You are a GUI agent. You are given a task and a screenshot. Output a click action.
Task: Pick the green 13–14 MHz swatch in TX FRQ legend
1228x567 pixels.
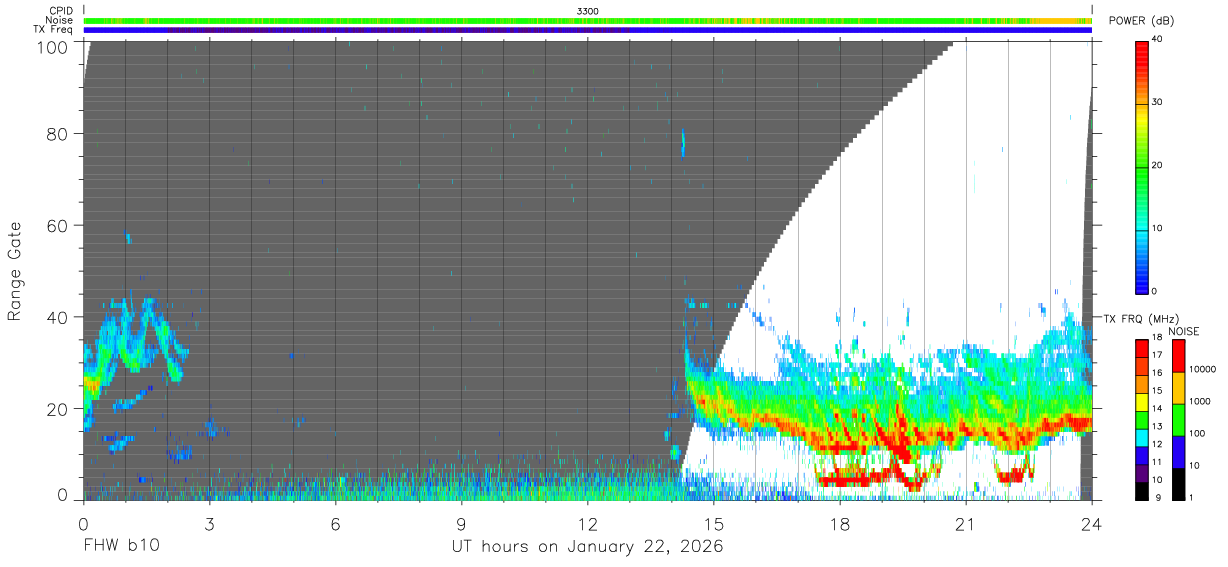1142,418
